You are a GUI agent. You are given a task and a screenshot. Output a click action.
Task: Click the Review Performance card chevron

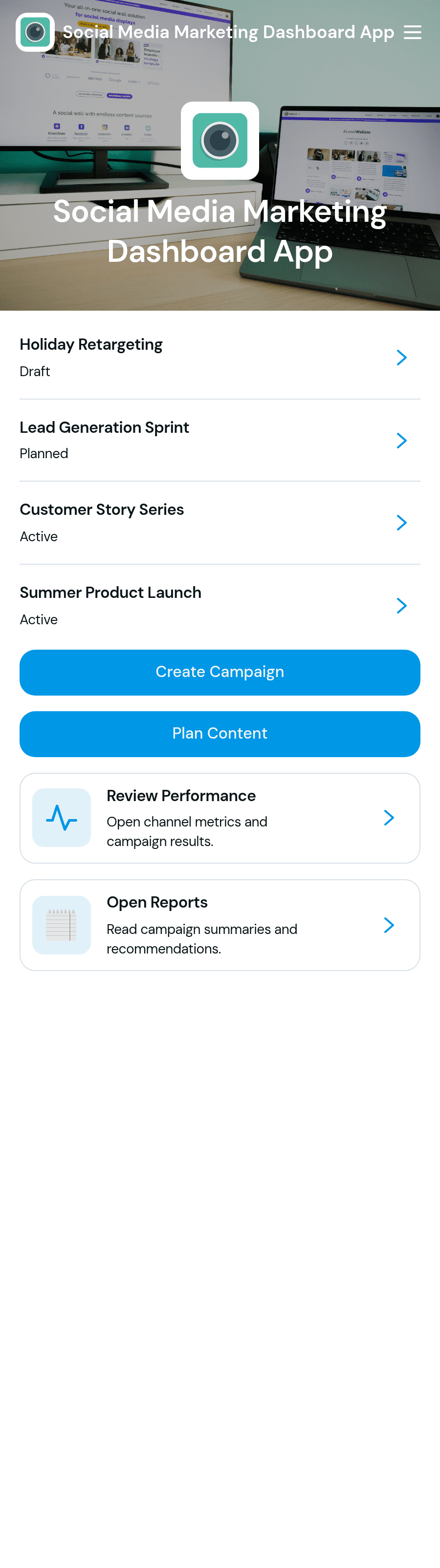click(389, 818)
